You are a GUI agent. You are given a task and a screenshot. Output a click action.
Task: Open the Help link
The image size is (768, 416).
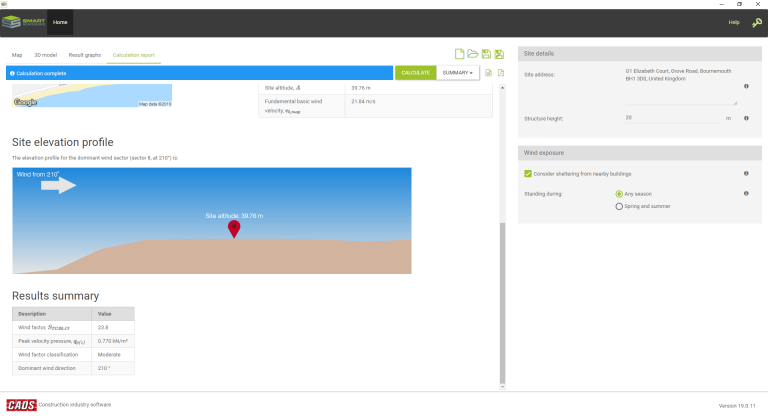(x=733, y=22)
